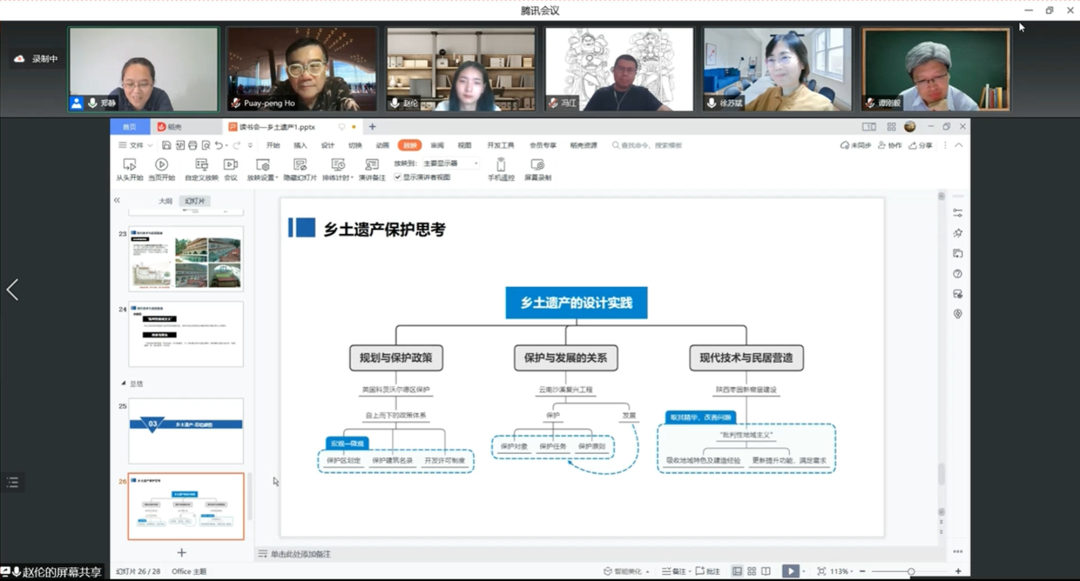Open the 设计 ribbon tab
Viewport: 1080px width, 581px height.
point(328,145)
